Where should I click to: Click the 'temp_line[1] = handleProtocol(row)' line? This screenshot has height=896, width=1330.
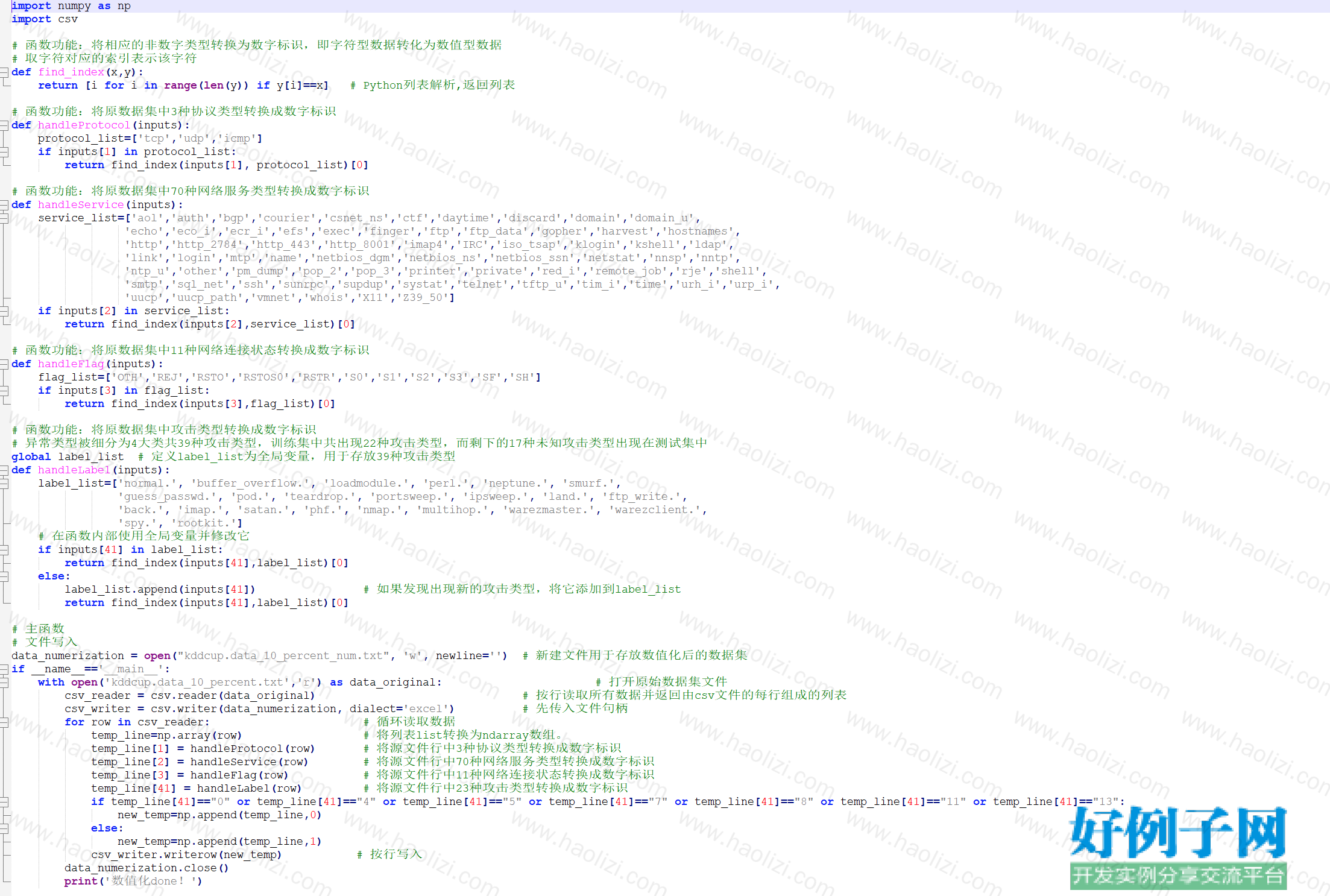pyautogui.click(x=203, y=749)
